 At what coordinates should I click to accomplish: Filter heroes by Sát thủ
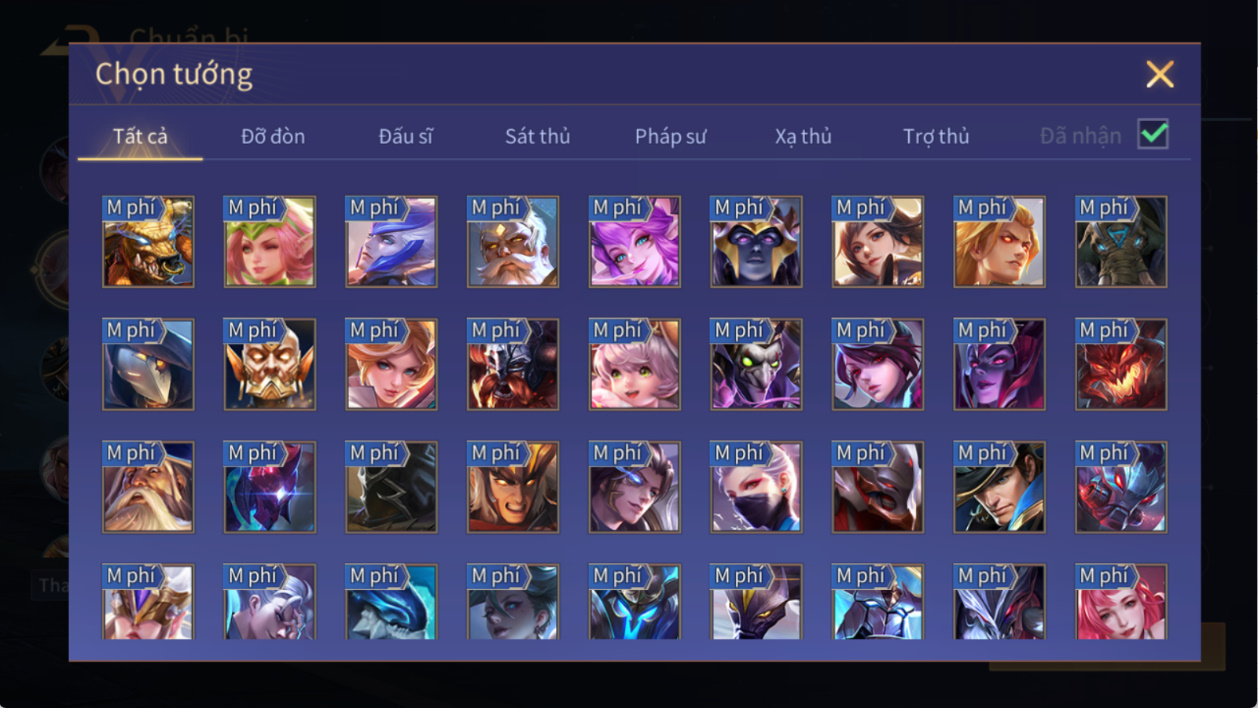537,136
